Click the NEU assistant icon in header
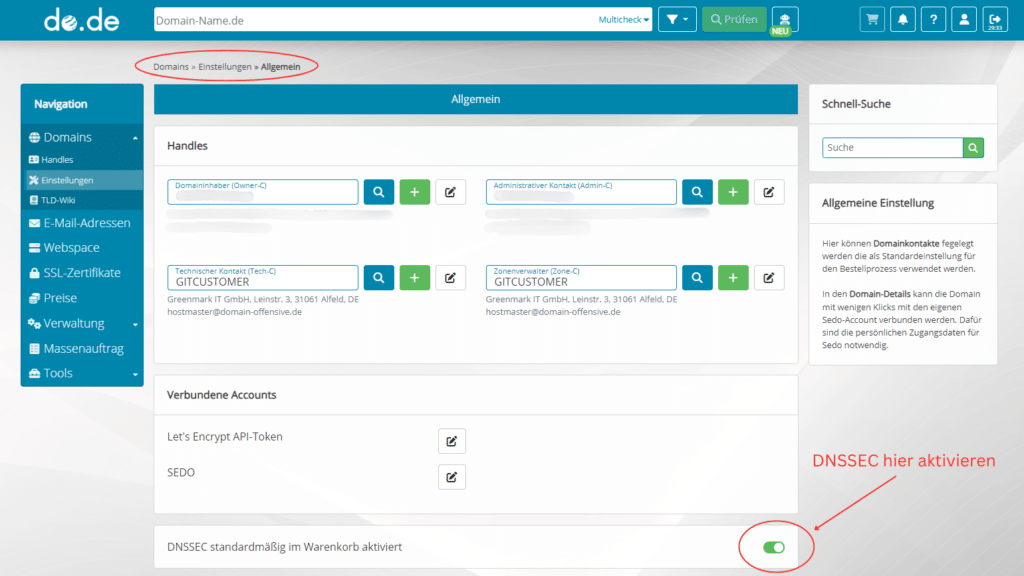Screen dimensions: 1024x576 coord(784,20)
